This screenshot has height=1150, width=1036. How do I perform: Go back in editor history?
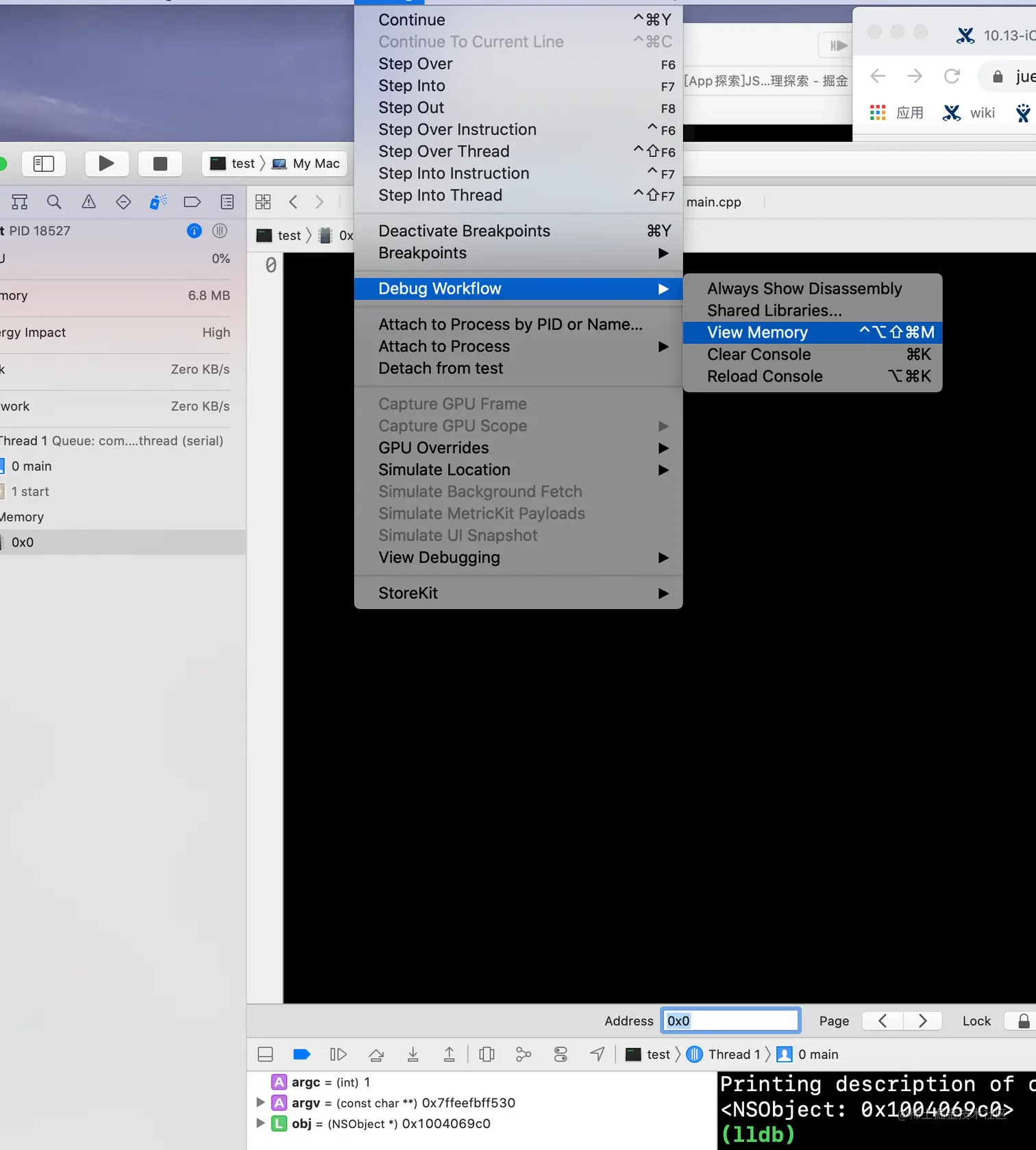point(293,202)
